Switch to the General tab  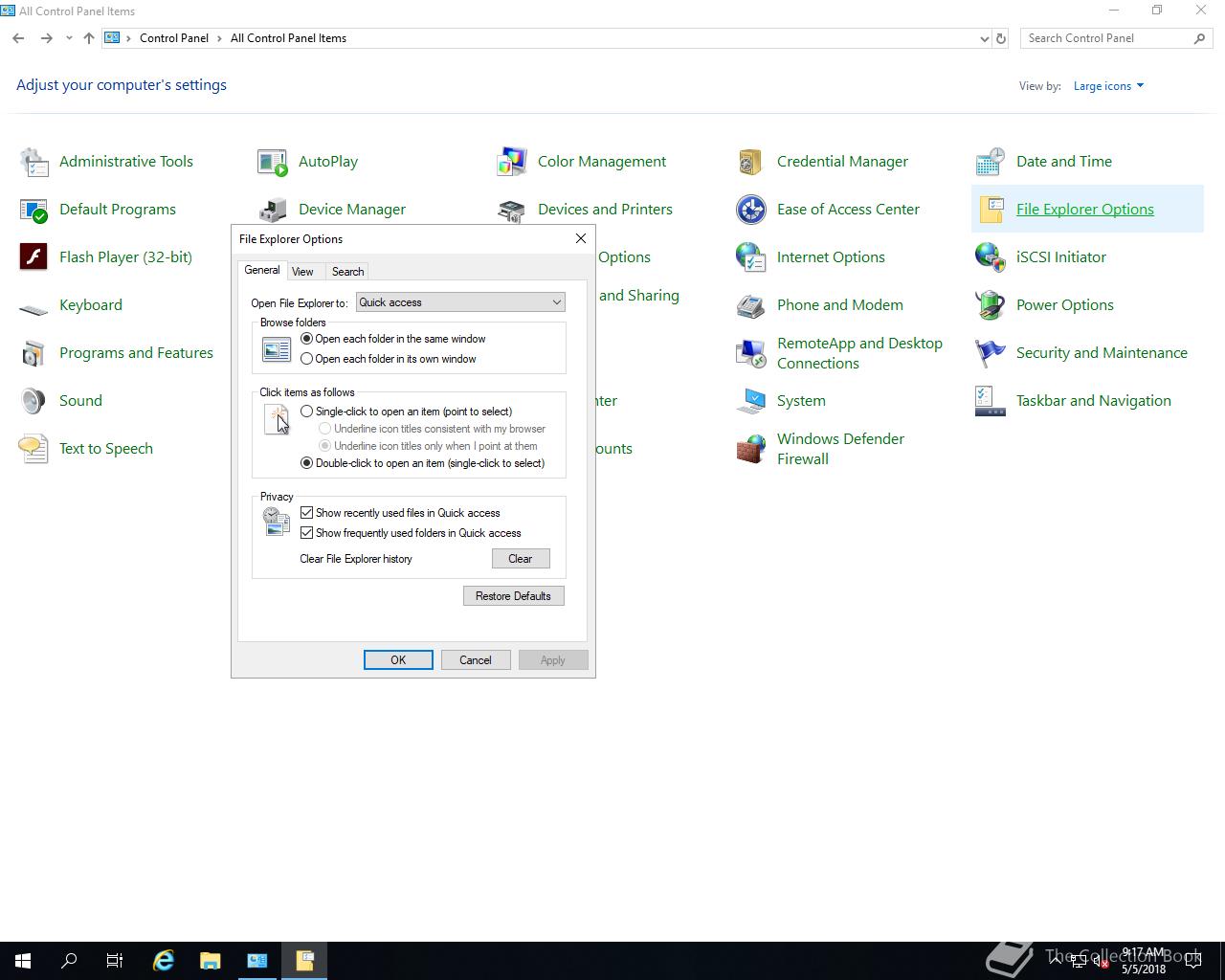262,271
